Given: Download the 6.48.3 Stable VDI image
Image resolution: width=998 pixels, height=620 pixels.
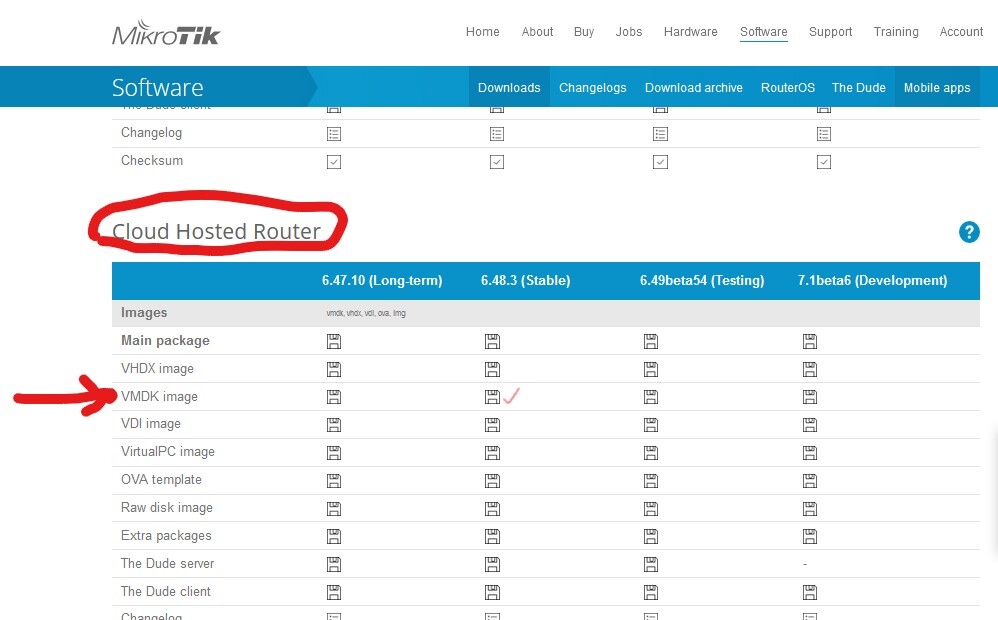Looking at the screenshot, I should 492,424.
